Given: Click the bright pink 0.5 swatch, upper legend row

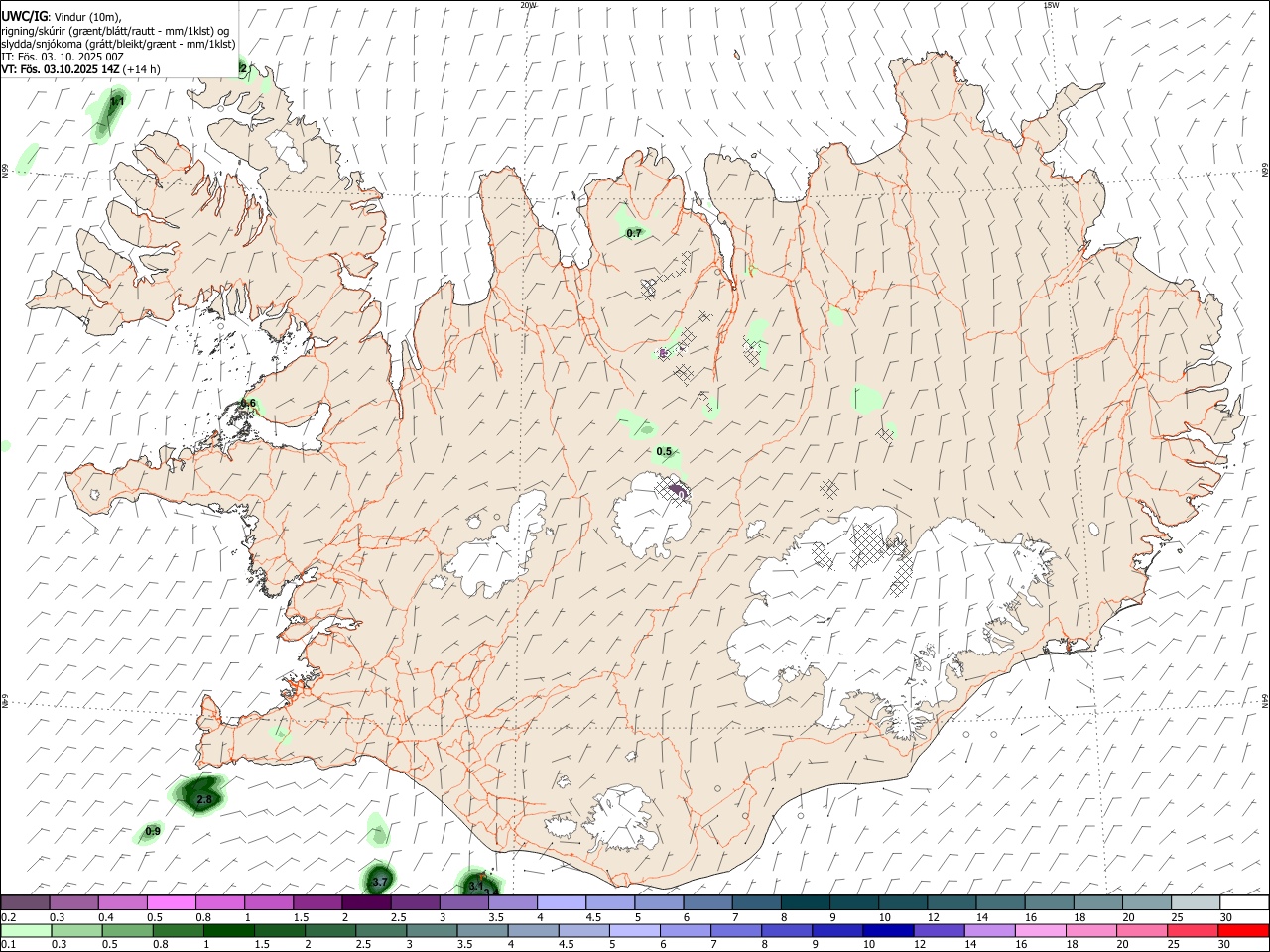Looking at the screenshot, I should 171,902.
